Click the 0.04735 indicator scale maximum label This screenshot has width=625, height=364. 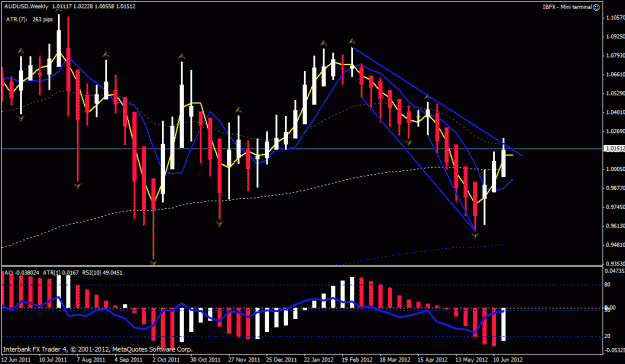click(614, 271)
